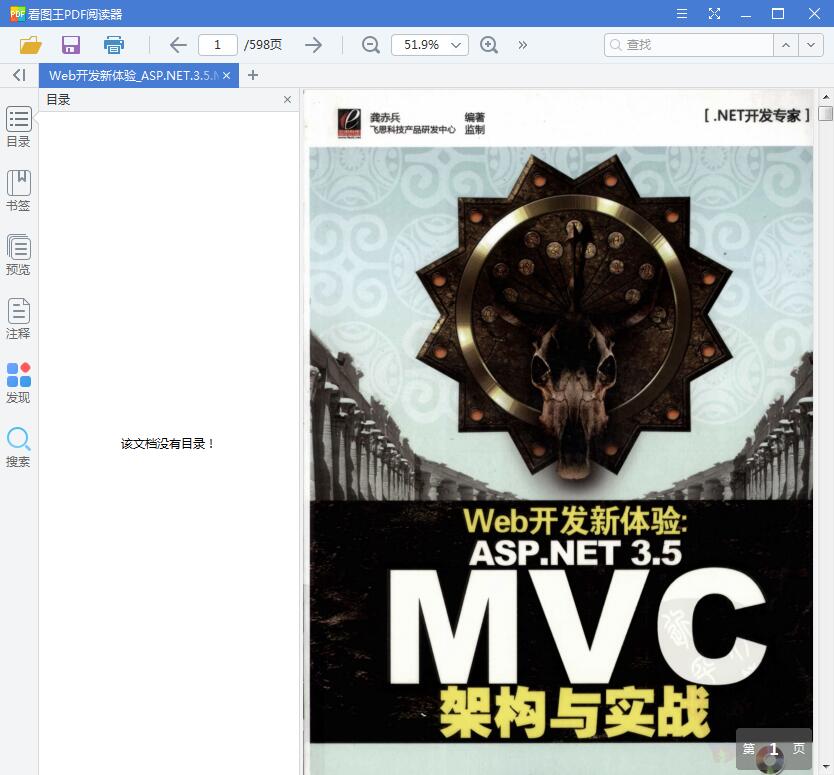The width and height of the screenshot is (834, 775).
Task: Click the 查找 search input box
Action: coord(688,45)
